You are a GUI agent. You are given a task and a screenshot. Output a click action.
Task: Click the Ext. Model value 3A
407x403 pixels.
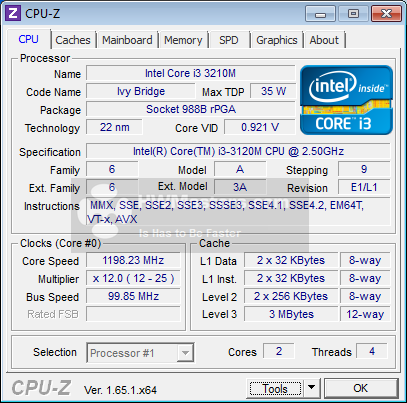[240, 187]
